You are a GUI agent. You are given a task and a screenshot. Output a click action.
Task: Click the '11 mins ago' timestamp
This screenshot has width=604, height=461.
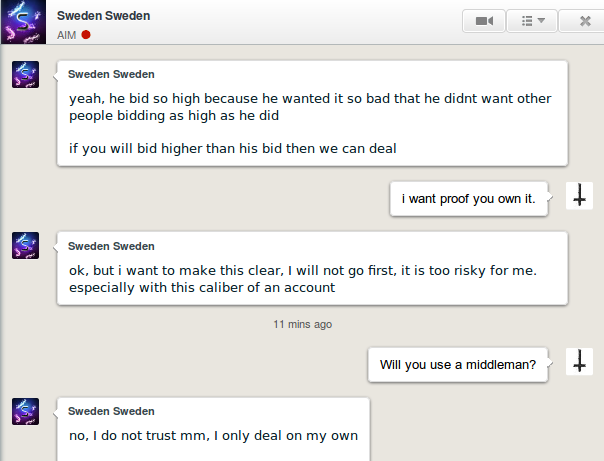click(303, 324)
